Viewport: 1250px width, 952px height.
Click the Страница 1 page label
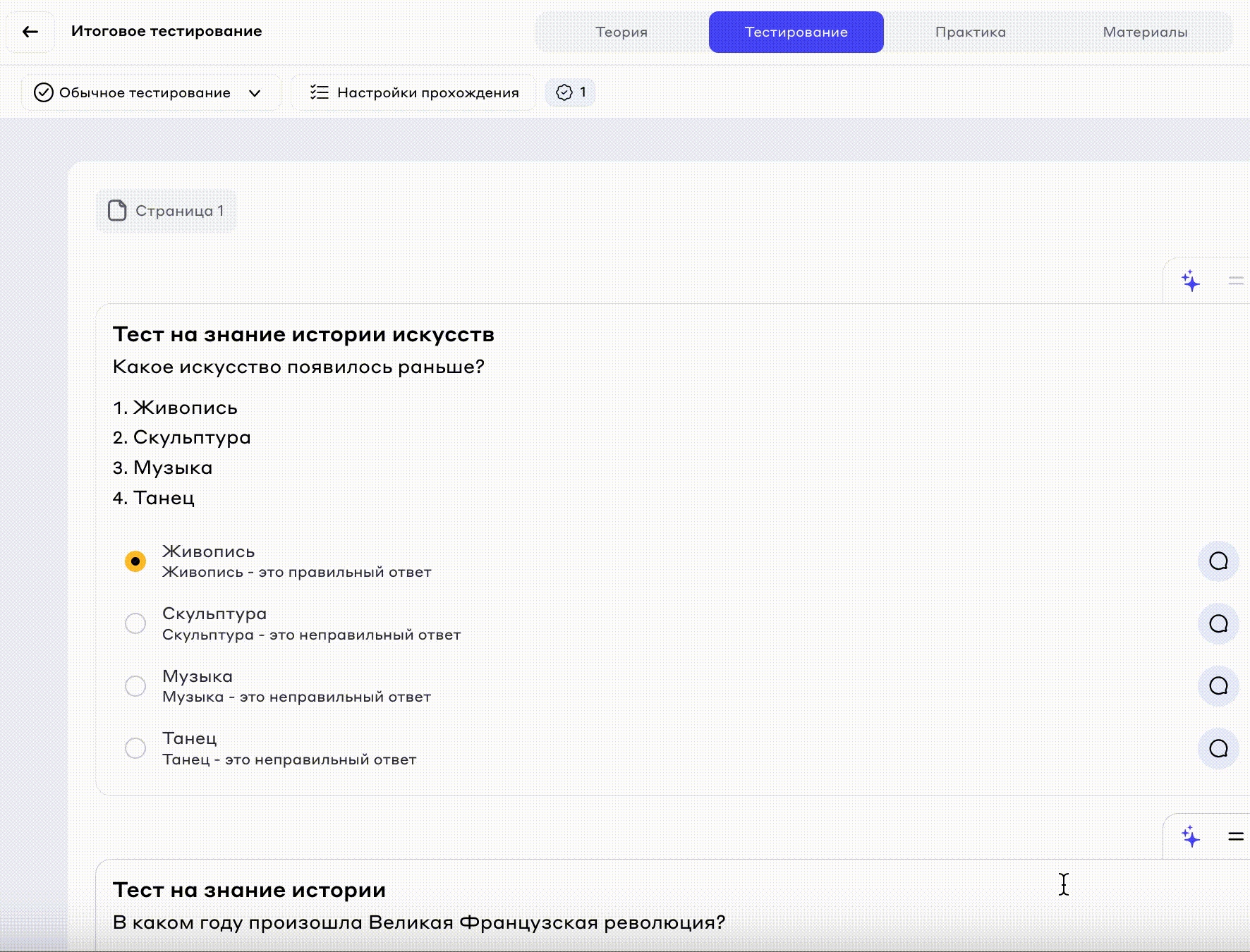coord(166,211)
